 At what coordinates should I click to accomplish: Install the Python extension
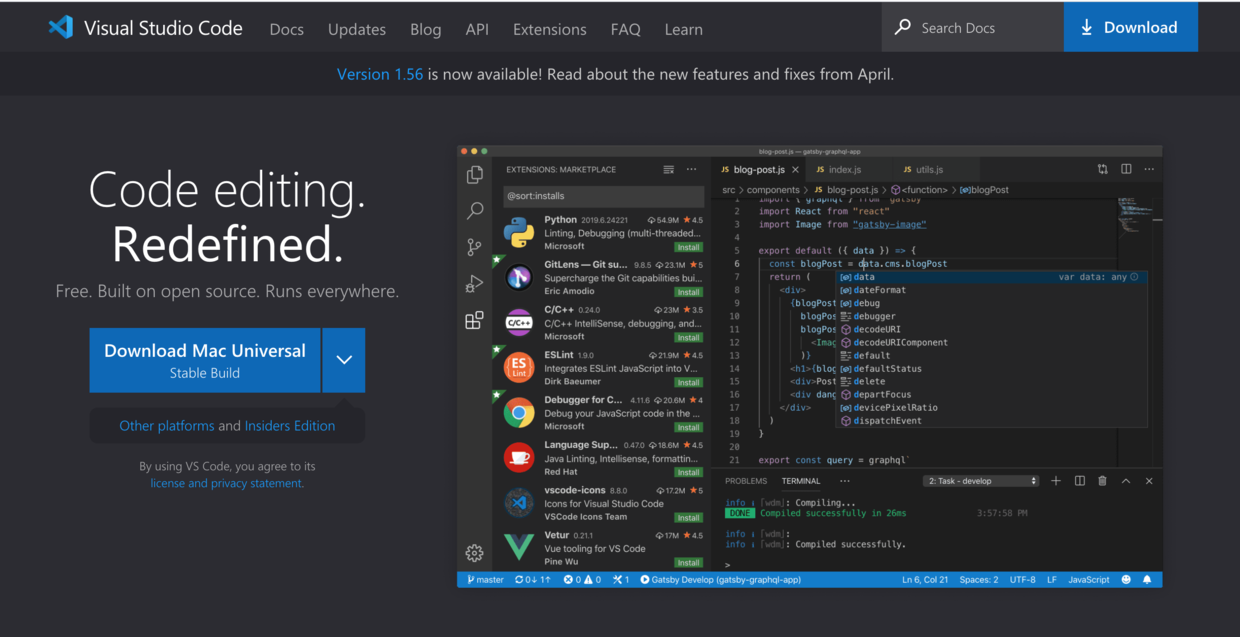pyautogui.click(x=688, y=247)
